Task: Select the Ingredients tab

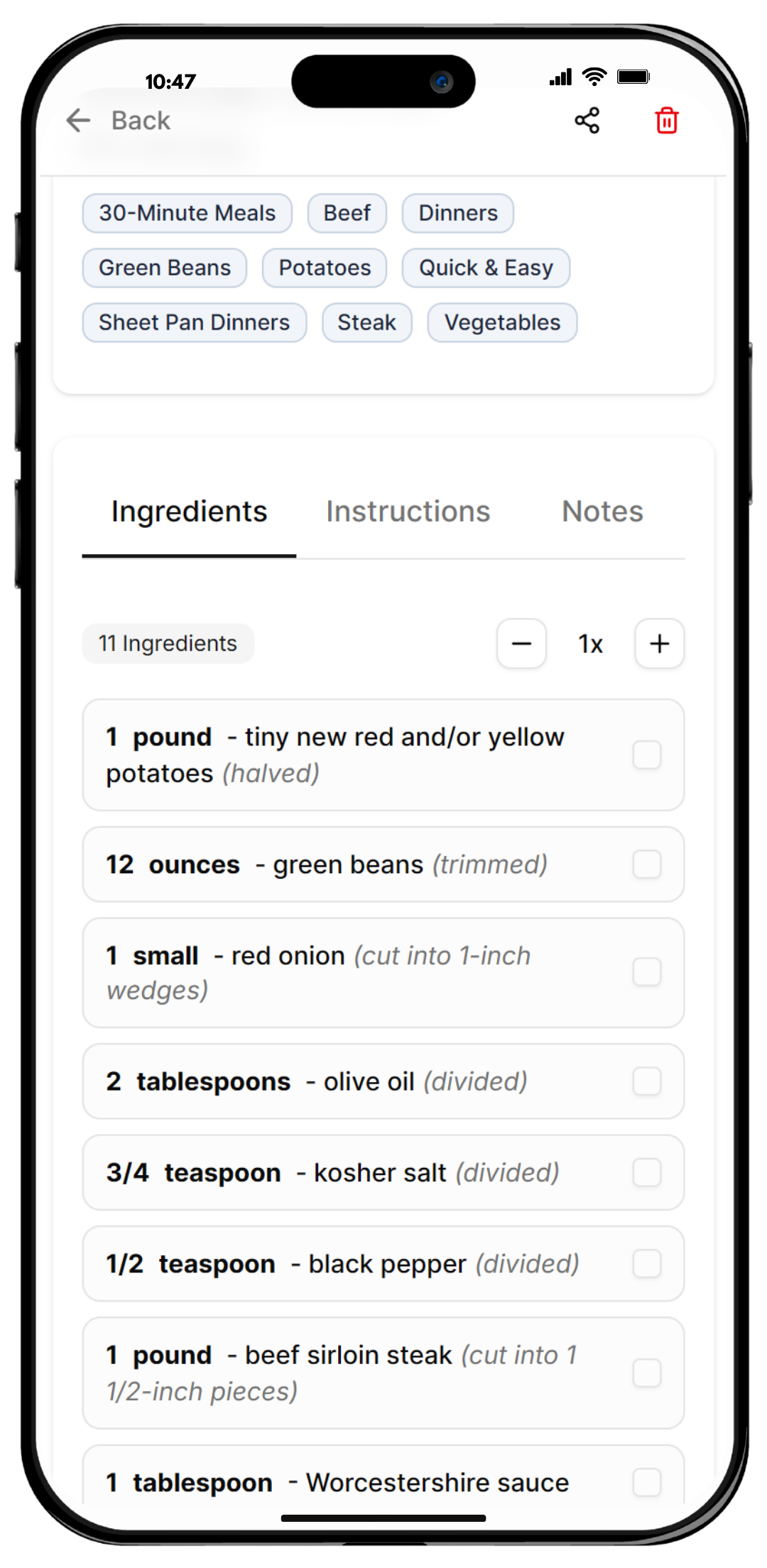Action: pyautogui.click(x=189, y=512)
